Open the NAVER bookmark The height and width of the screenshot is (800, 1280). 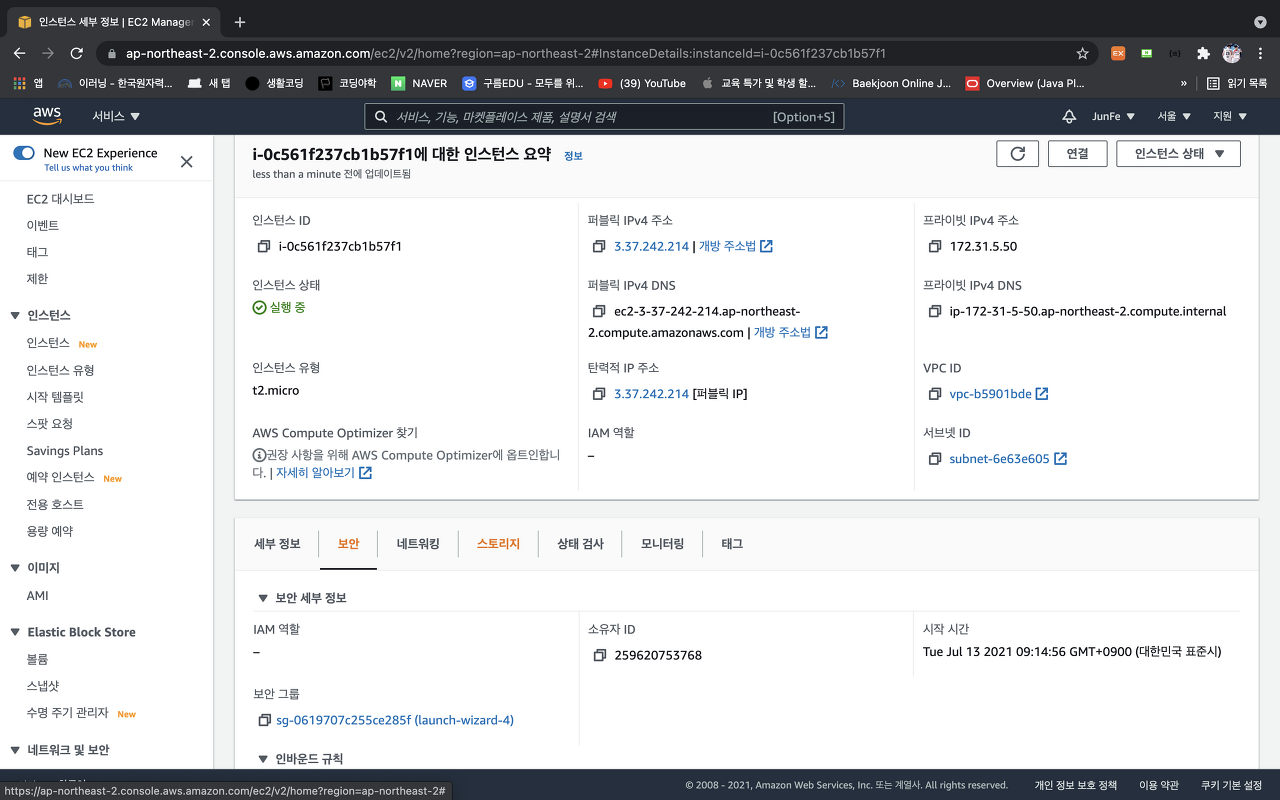419,83
